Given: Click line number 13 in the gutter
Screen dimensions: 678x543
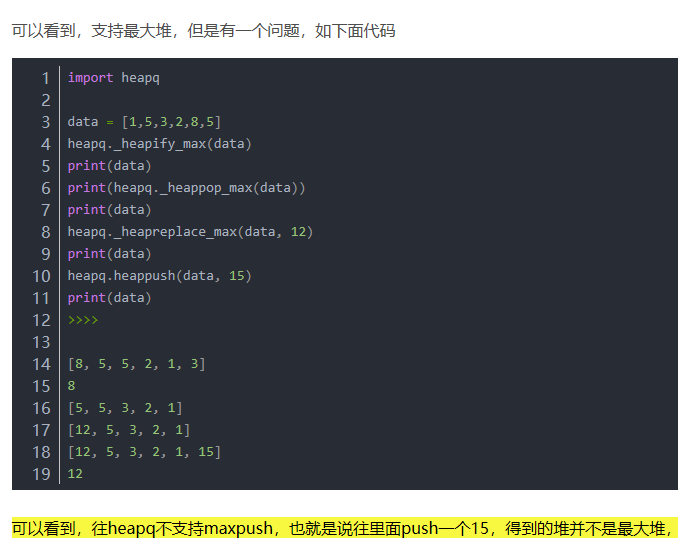Looking at the screenshot, I should 42,342.
